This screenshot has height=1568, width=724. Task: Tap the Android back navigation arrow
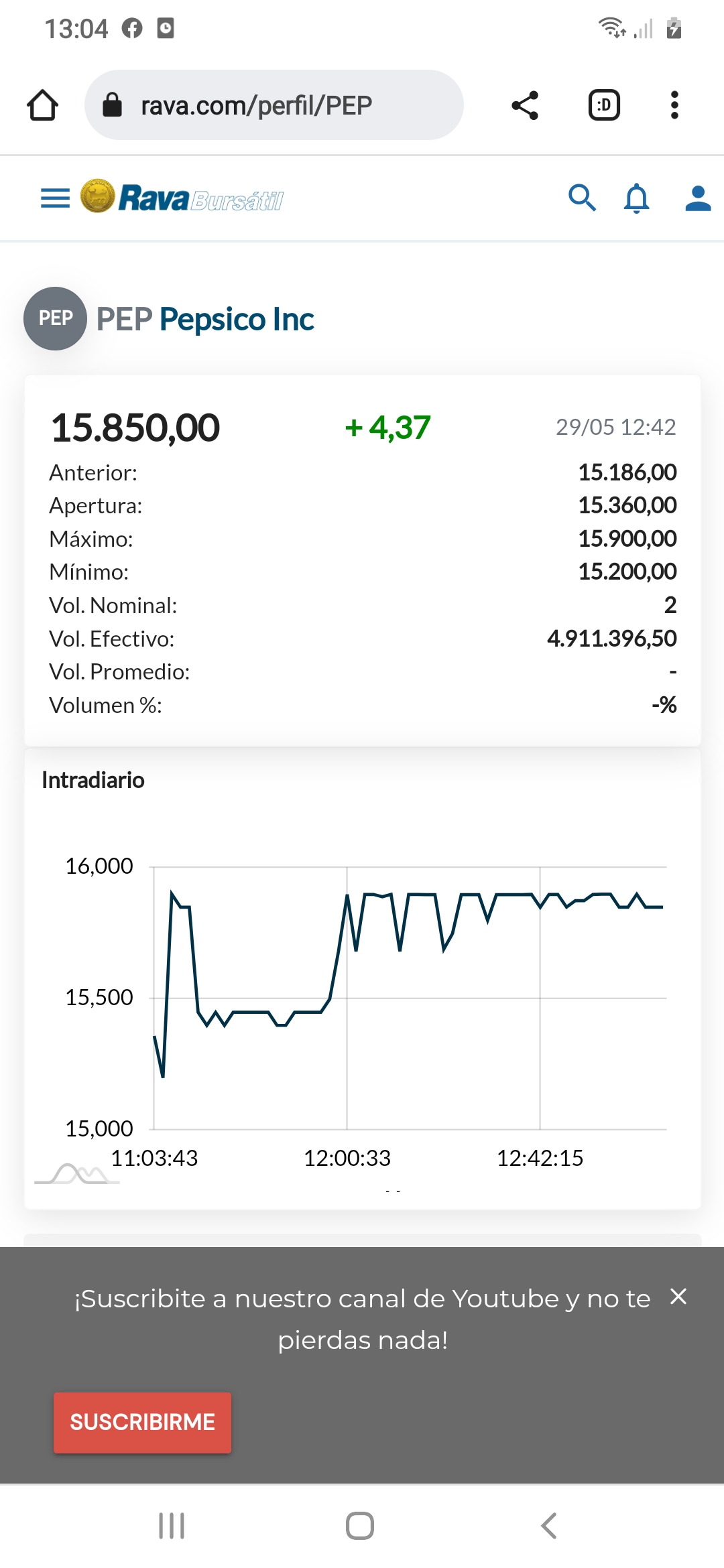(548, 1526)
